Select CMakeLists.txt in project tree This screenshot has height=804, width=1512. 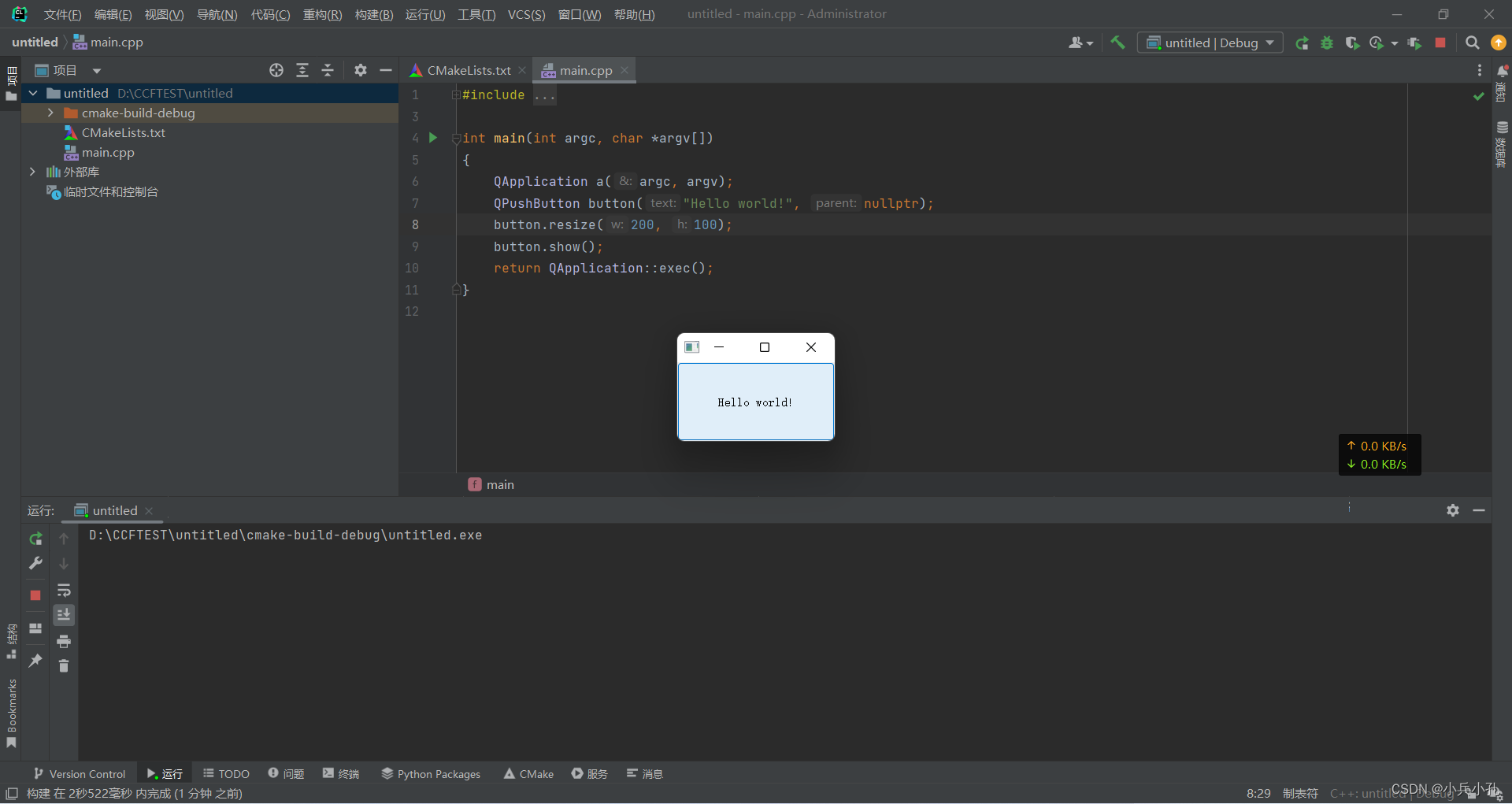(x=124, y=133)
